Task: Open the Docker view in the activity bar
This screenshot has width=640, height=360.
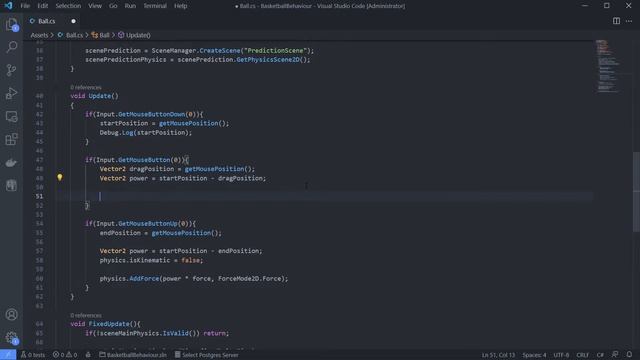Action: pyautogui.click(x=11, y=162)
